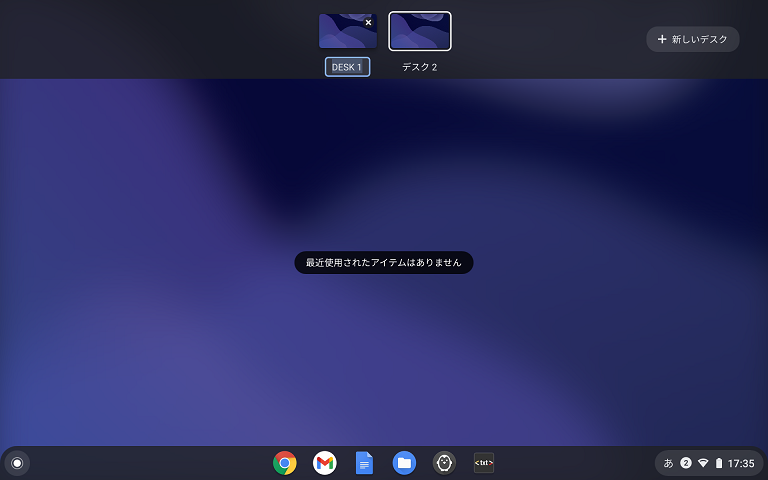Click the battery status icon
768x480 pixels.
(719, 463)
